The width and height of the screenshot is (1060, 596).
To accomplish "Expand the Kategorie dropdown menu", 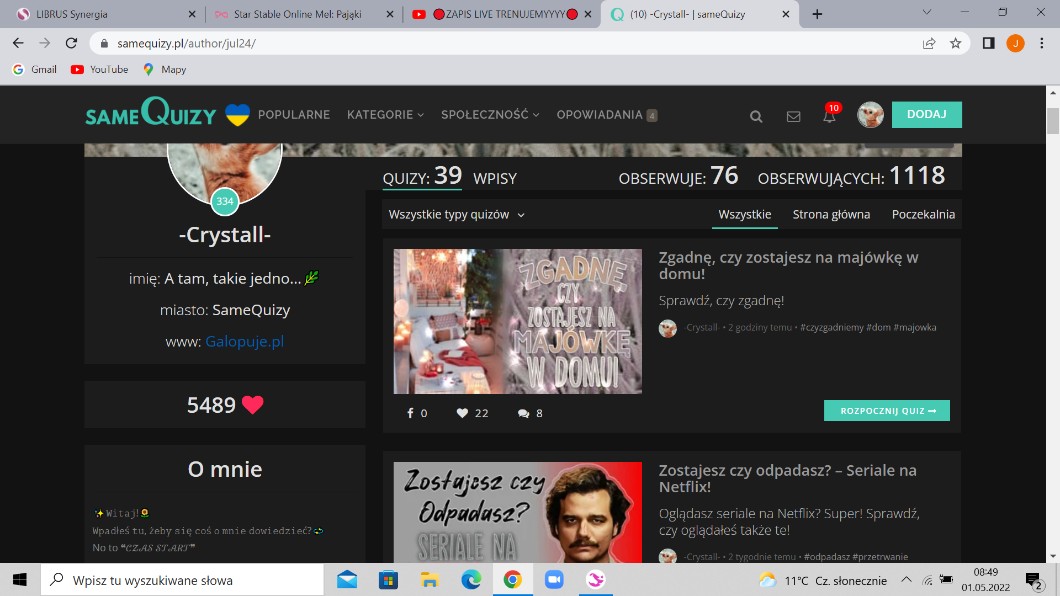I will coord(385,115).
